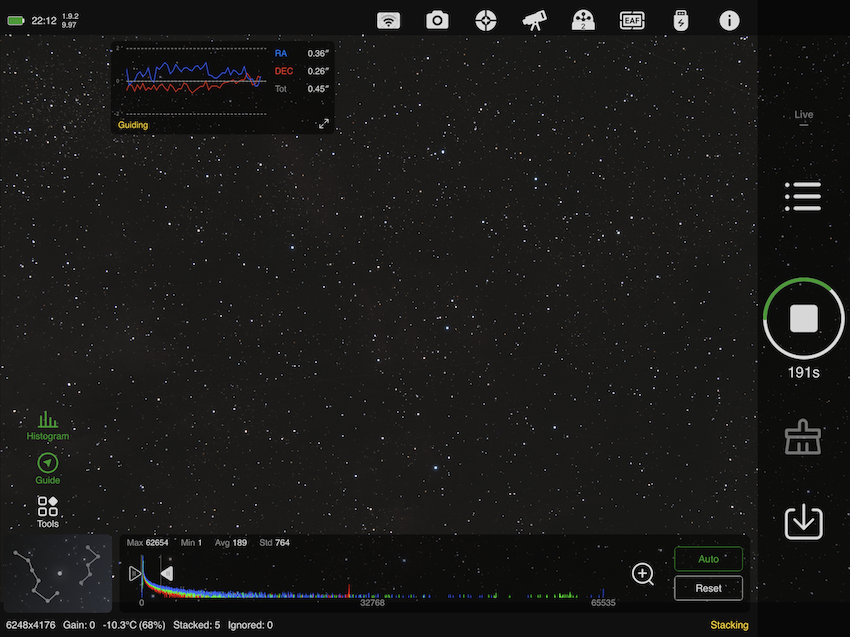The image size is (850, 637).
Task: Click the 191s exposure time readout
Action: (x=803, y=372)
